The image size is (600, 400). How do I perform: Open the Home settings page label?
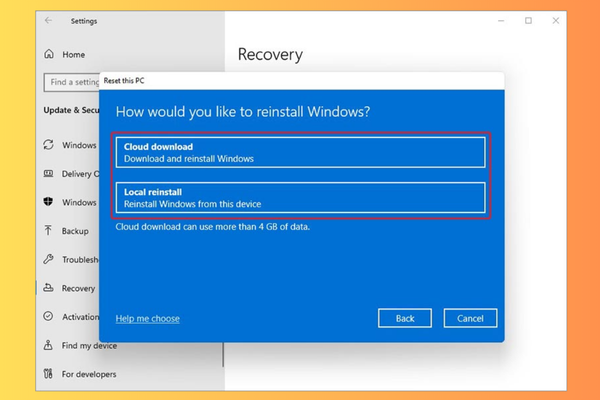pos(73,55)
